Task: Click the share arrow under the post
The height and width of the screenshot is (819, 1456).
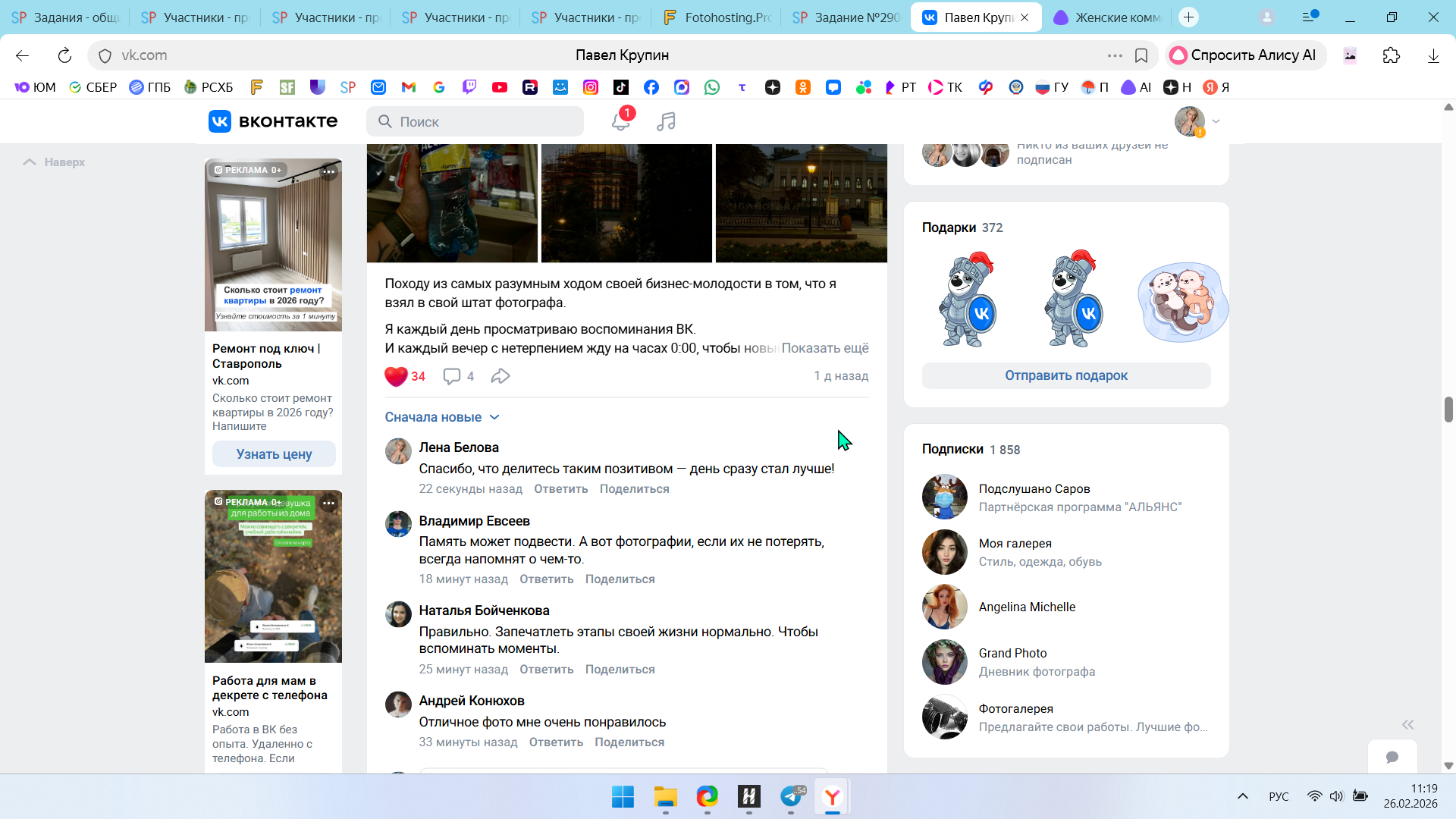Action: point(500,376)
